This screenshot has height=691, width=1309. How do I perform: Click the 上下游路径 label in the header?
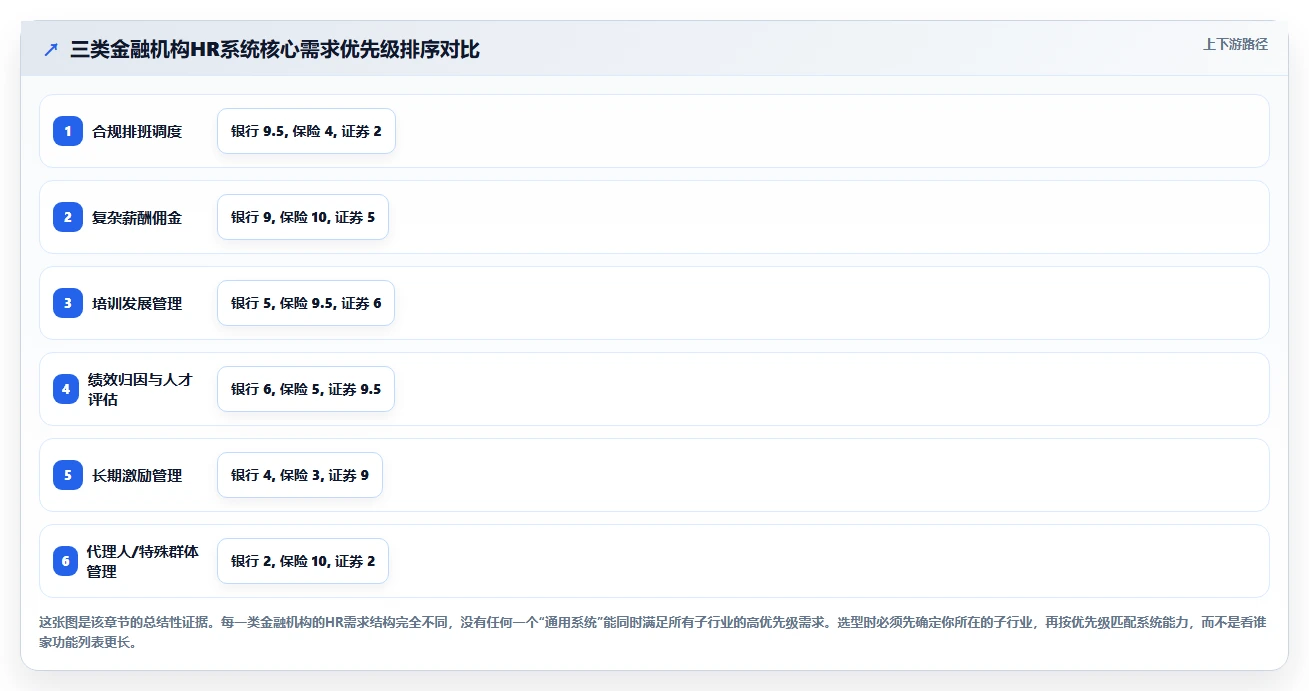pyautogui.click(x=1235, y=44)
